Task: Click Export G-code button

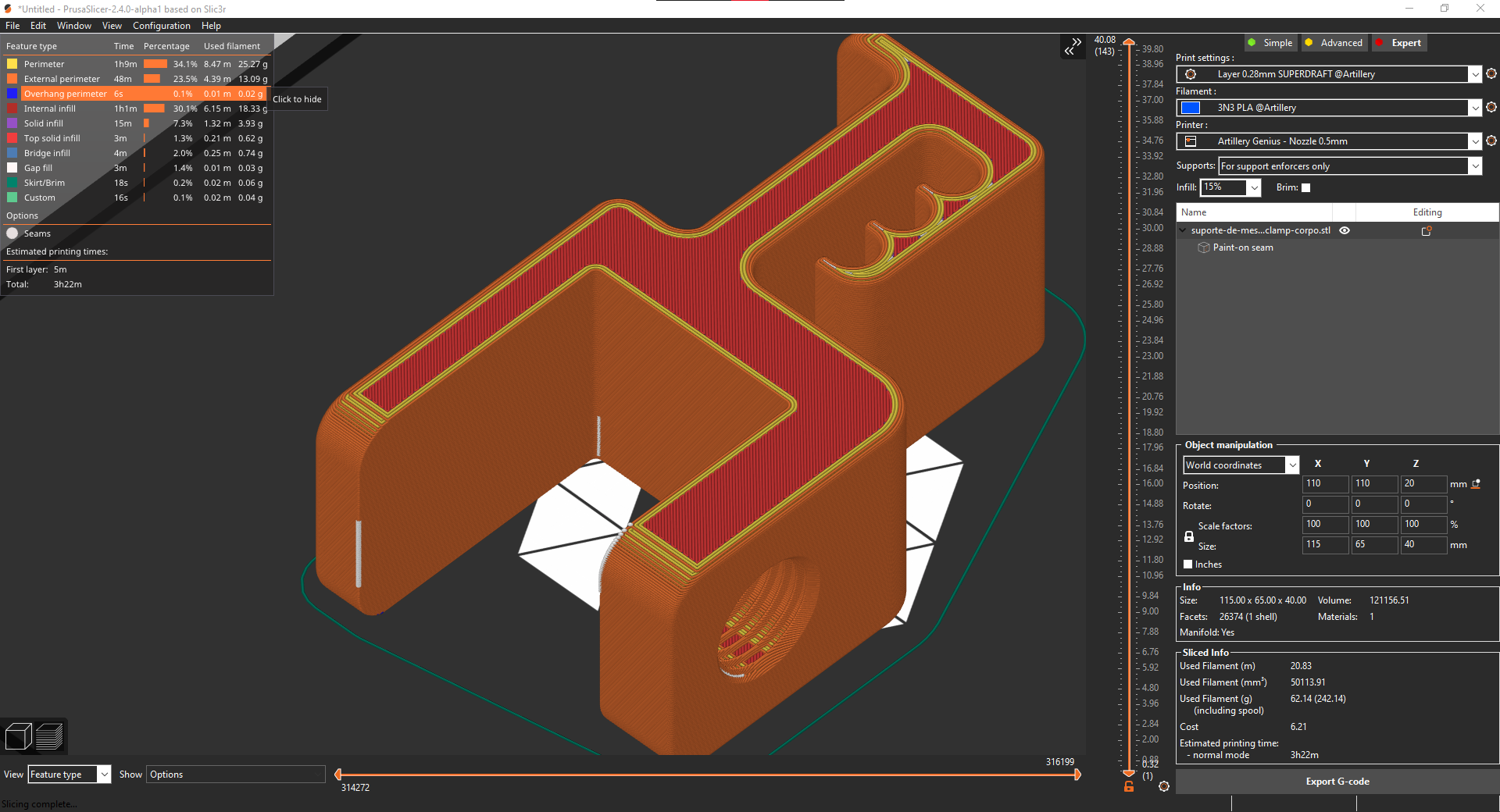Action: click(1337, 782)
